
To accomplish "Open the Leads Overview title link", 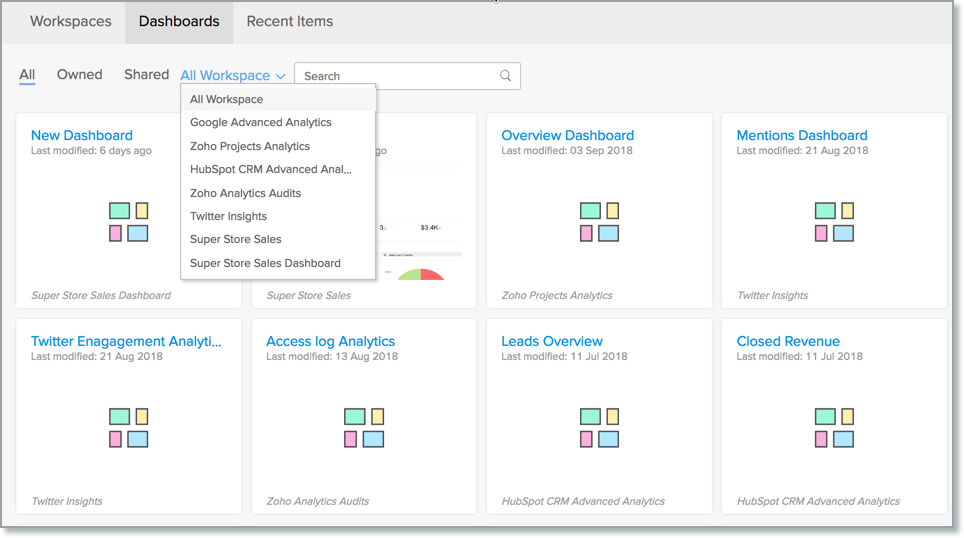I will pos(552,341).
